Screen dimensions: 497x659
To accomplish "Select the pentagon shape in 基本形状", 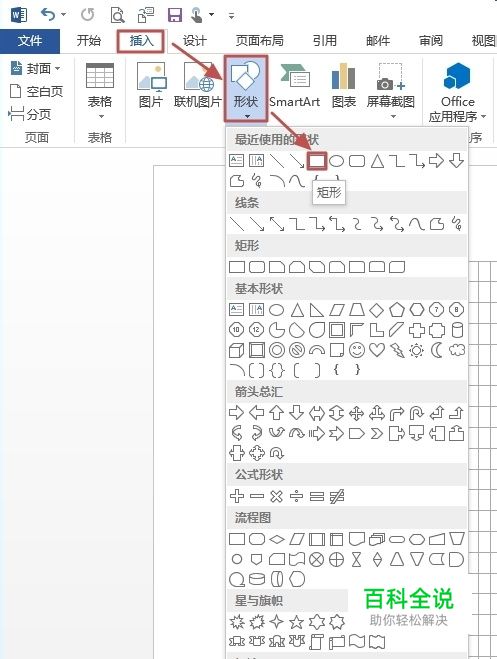I will (x=397, y=310).
